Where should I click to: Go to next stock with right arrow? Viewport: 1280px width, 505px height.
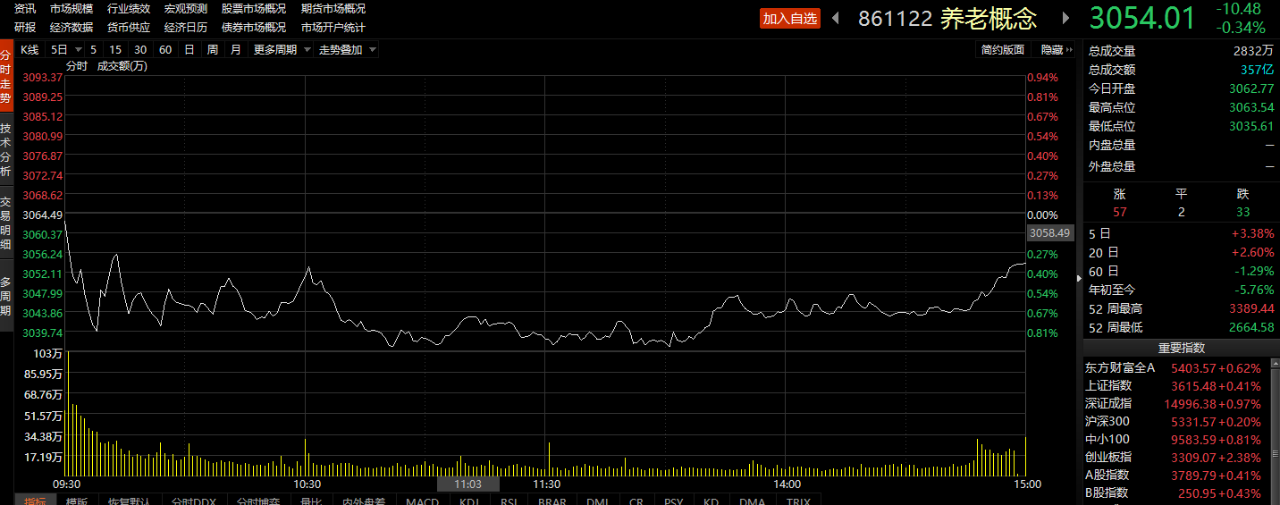coord(1066,18)
